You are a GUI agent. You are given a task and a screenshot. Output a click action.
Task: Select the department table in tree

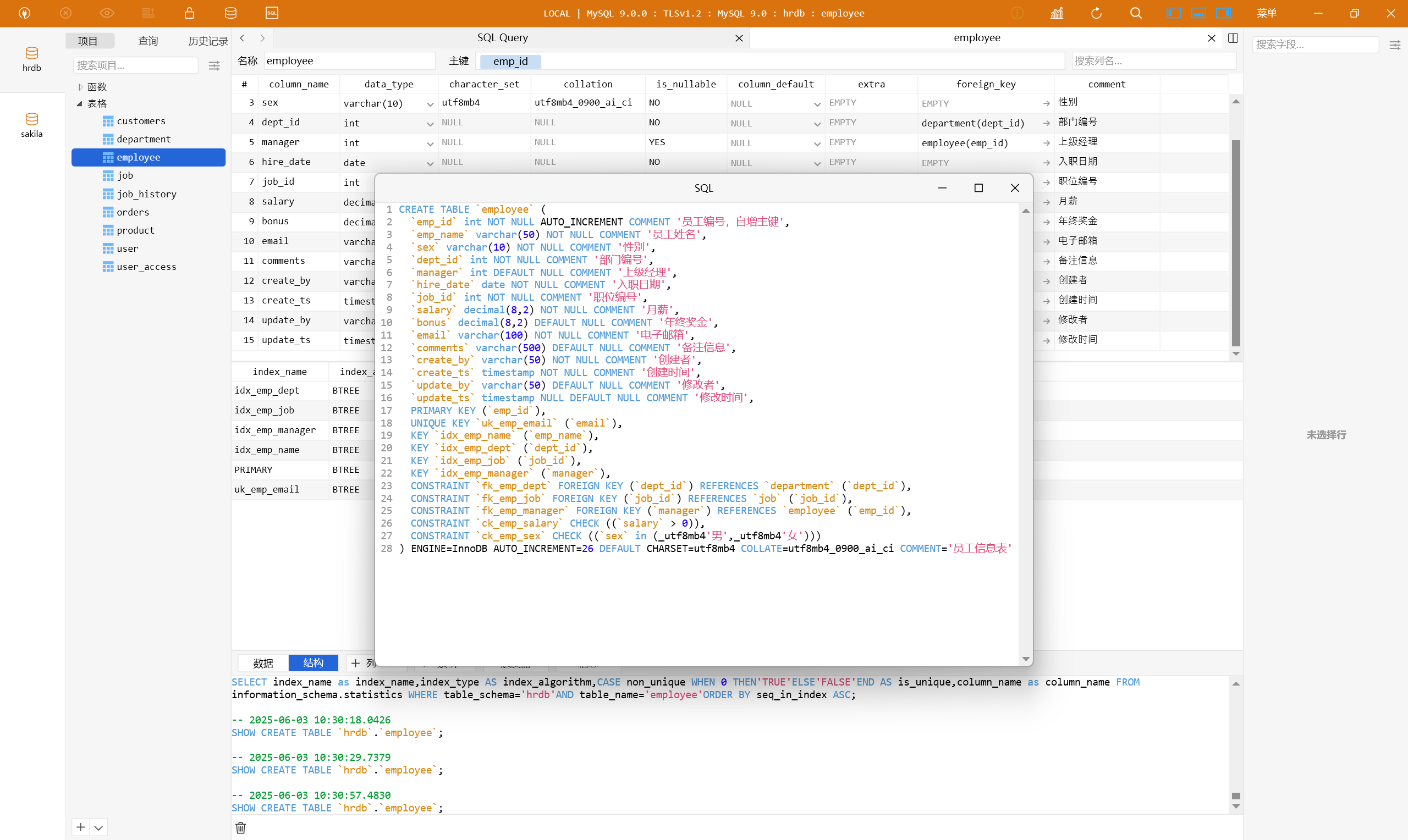tap(143, 139)
